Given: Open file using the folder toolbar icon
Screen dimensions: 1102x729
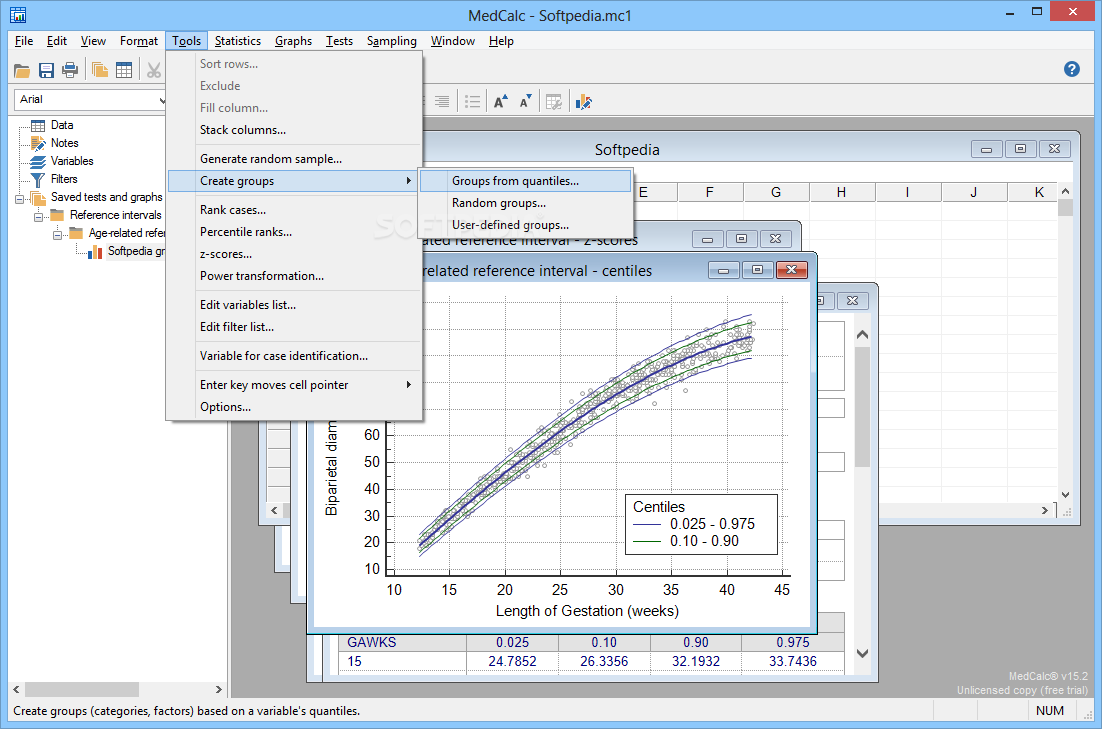Looking at the screenshot, I should [22, 70].
